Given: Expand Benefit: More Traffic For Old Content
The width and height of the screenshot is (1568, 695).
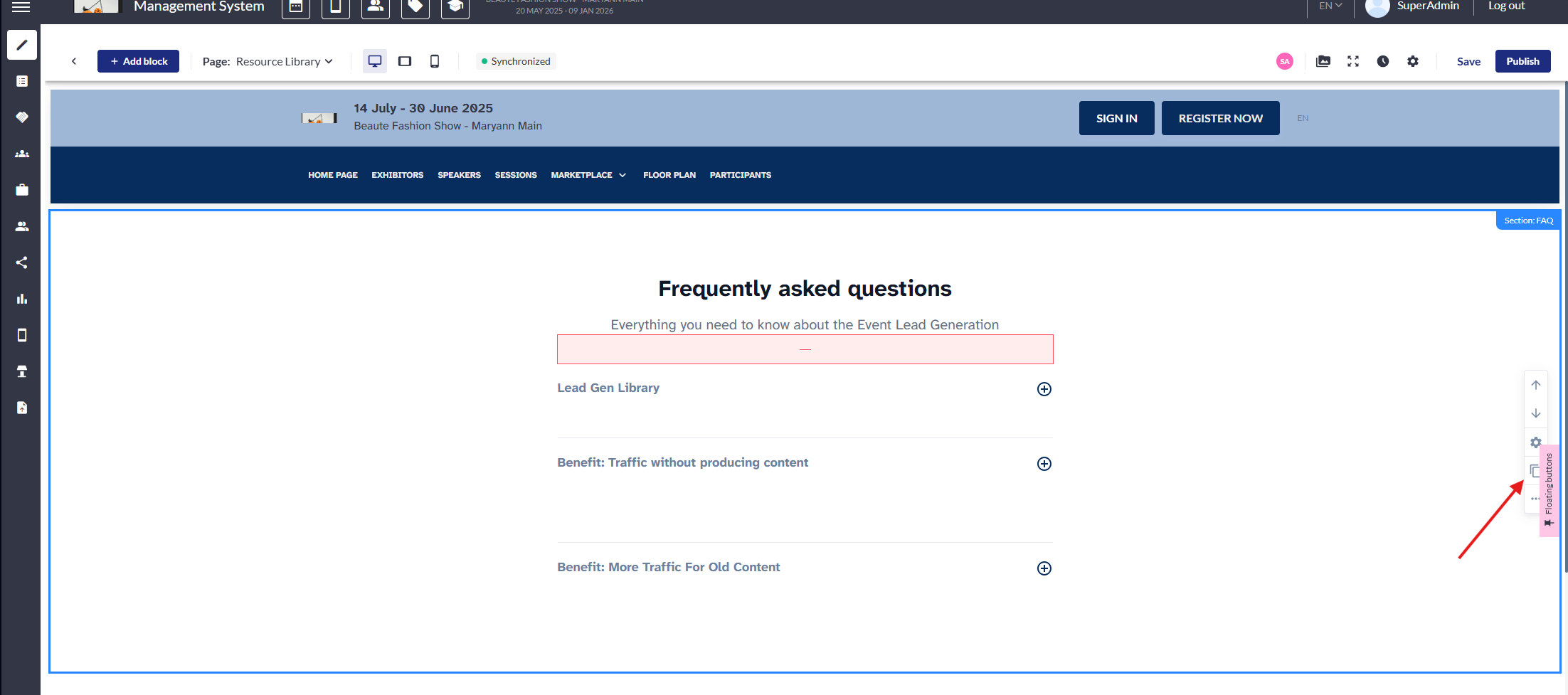Looking at the screenshot, I should tap(1044, 568).
